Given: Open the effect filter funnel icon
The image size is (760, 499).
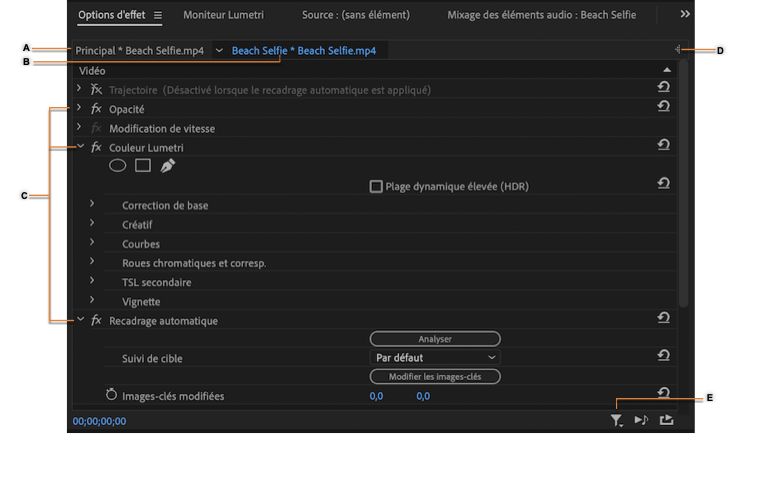Looking at the screenshot, I should [617, 421].
